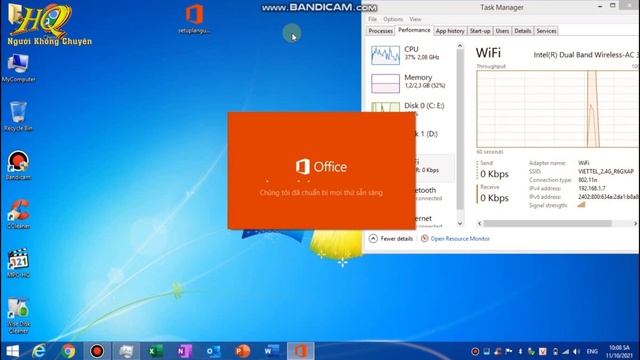Select Bandicam desktop shortcut

click(18, 165)
